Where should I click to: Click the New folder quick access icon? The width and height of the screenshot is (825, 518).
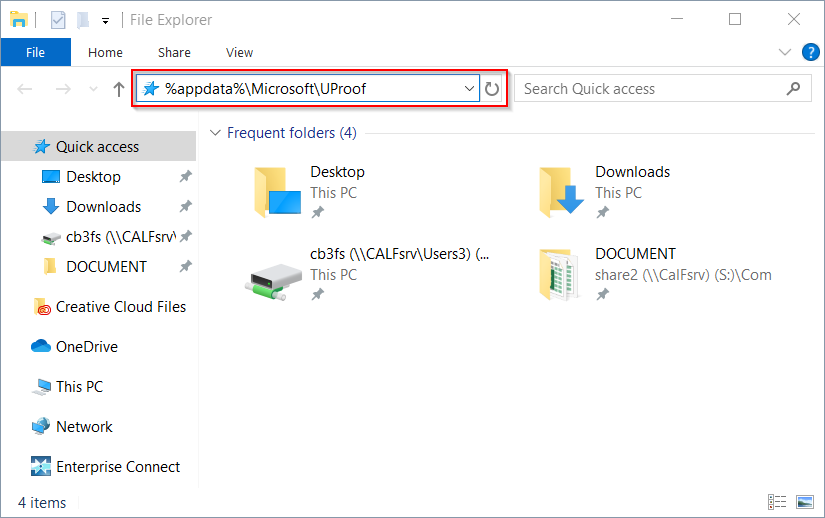[83, 20]
